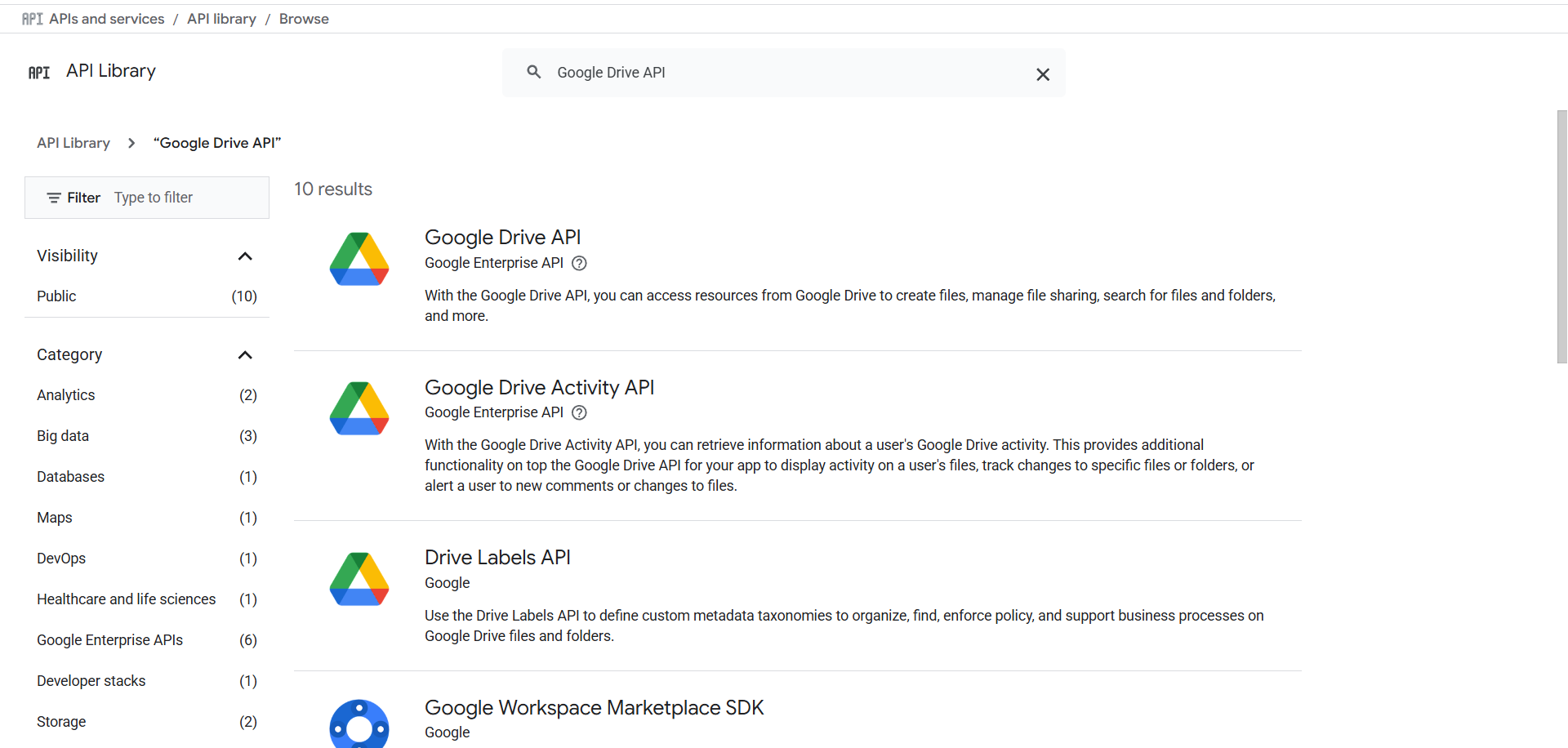Filter by Big data category

[147, 436]
